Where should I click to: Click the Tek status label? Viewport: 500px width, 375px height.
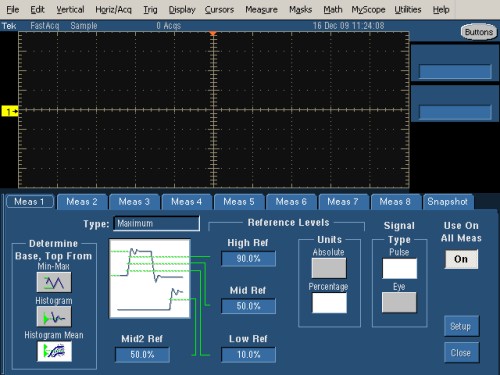click(x=9, y=26)
